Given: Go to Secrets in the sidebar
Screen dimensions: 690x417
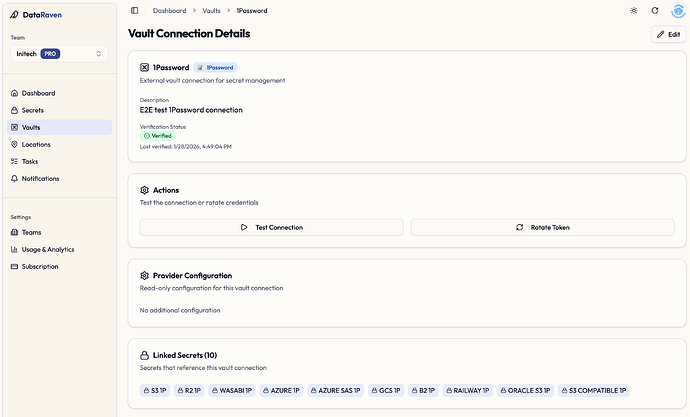Looking at the screenshot, I should 32,110.
